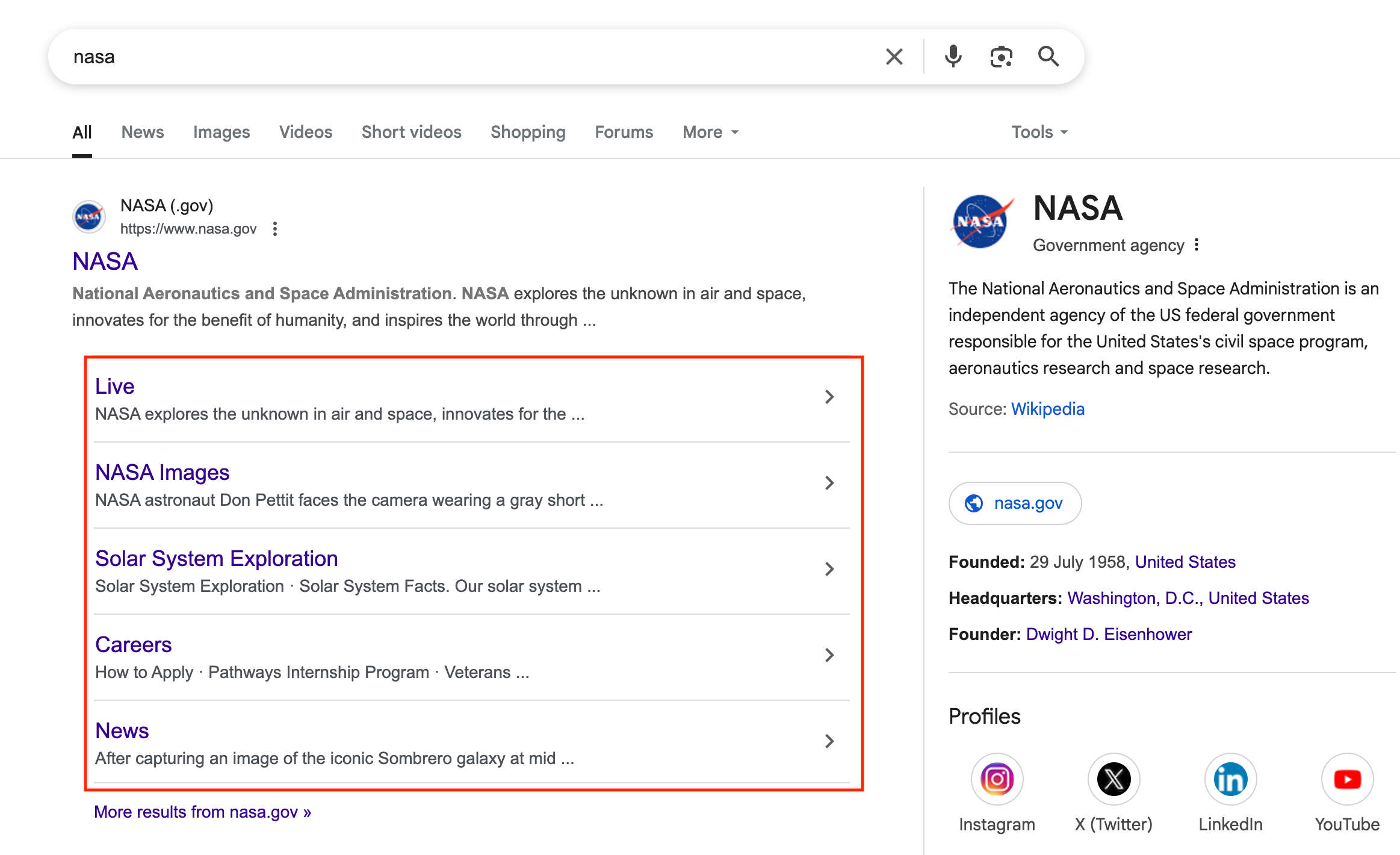Open Washington, D.C., United States headquarters link

(1188, 598)
